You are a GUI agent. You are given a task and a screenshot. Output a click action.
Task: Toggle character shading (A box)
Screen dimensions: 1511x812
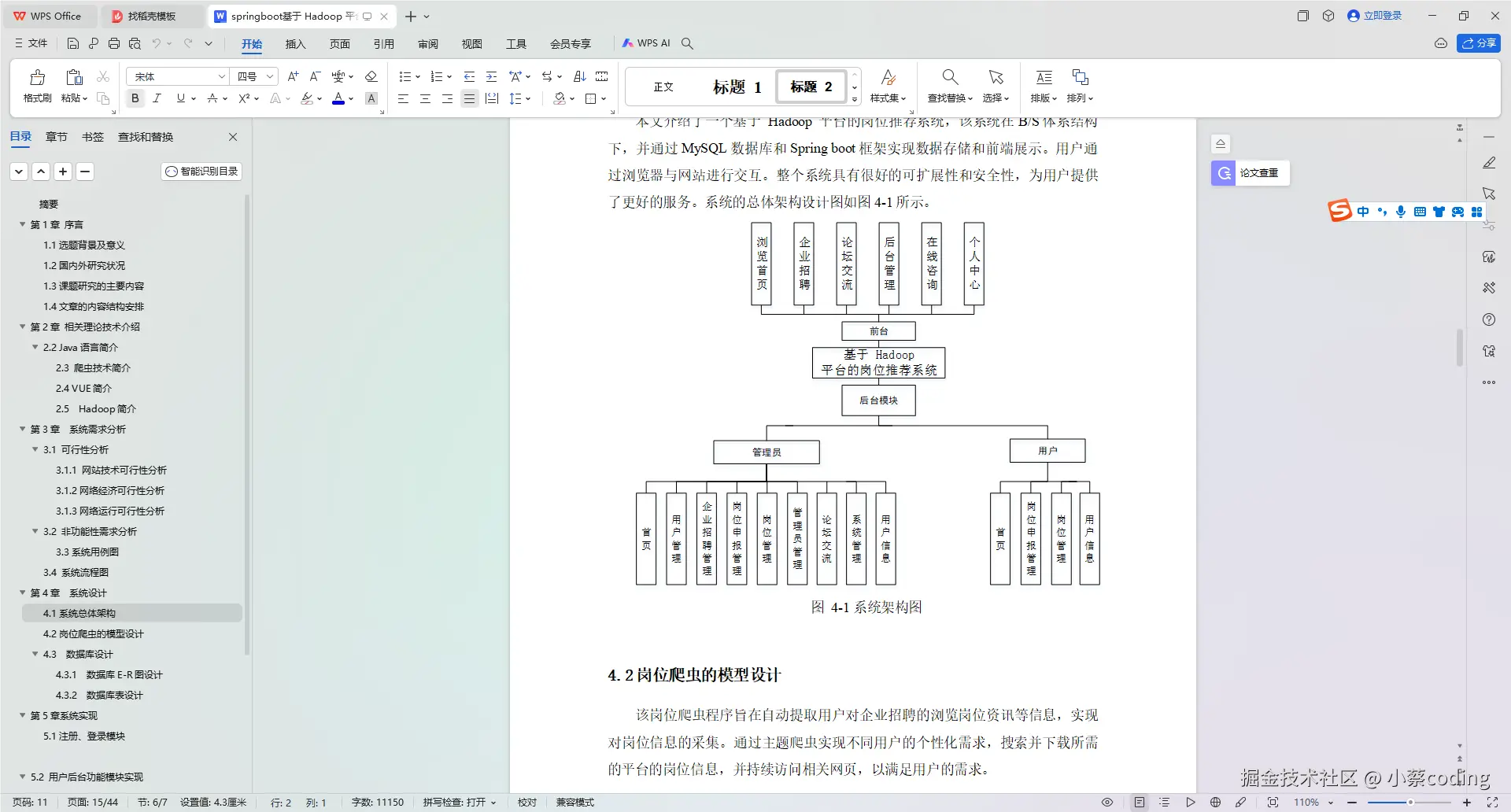[x=371, y=98]
